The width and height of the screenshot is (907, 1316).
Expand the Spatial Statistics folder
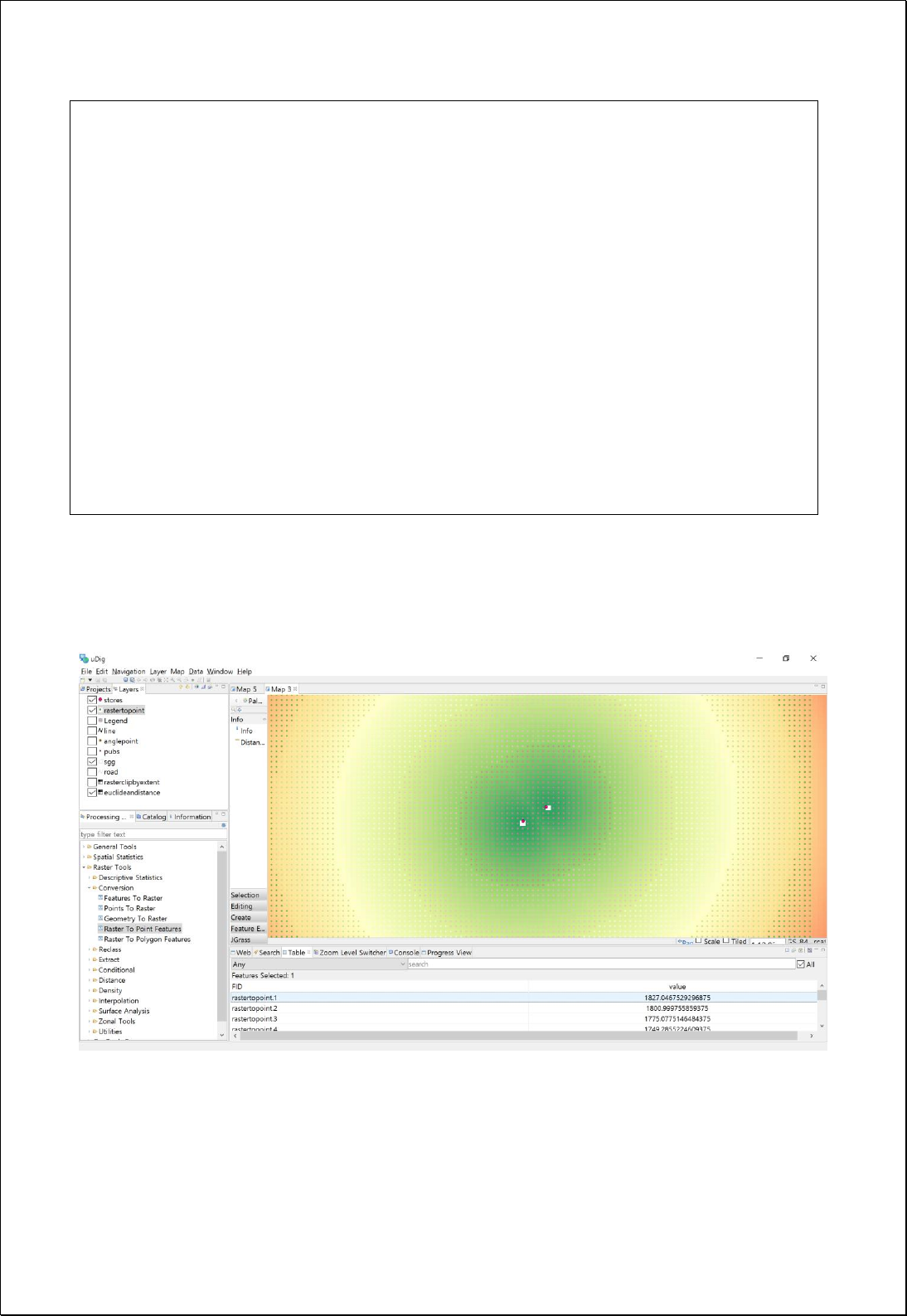click(x=85, y=857)
